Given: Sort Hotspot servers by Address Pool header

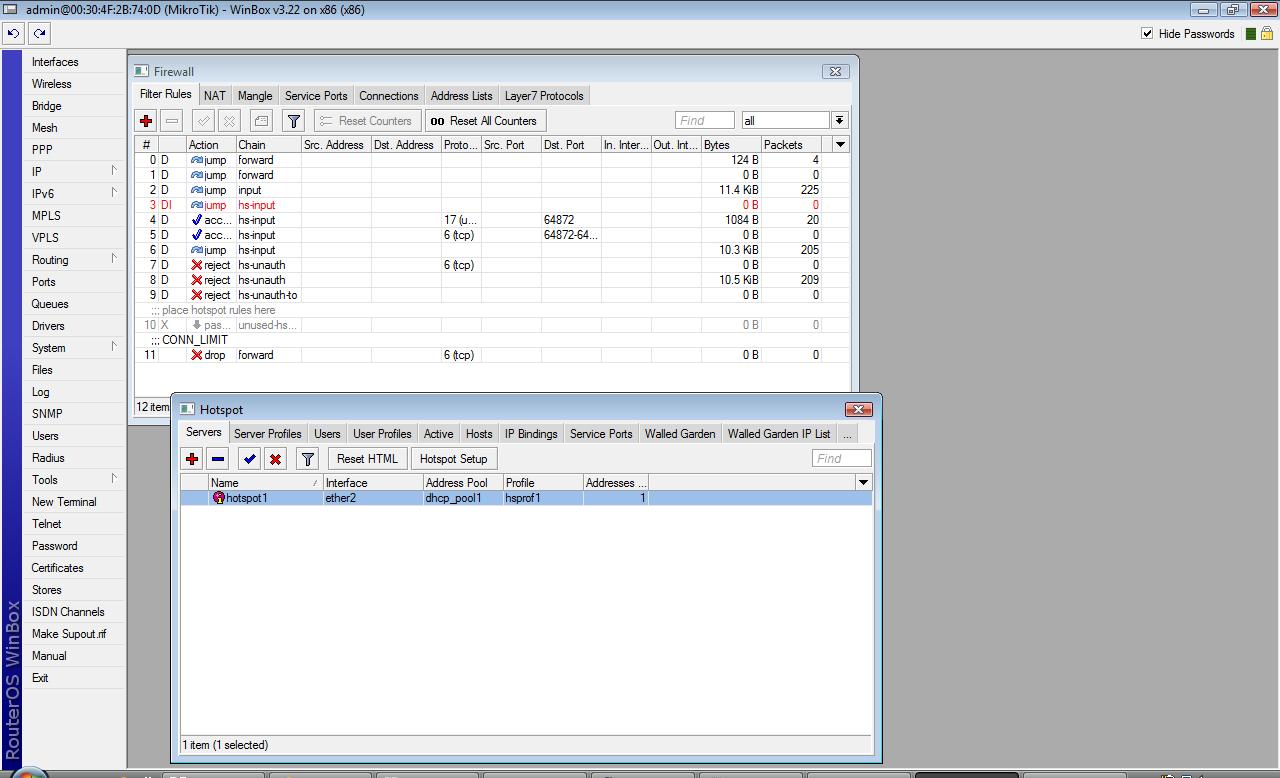Looking at the screenshot, I should coord(463,483).
